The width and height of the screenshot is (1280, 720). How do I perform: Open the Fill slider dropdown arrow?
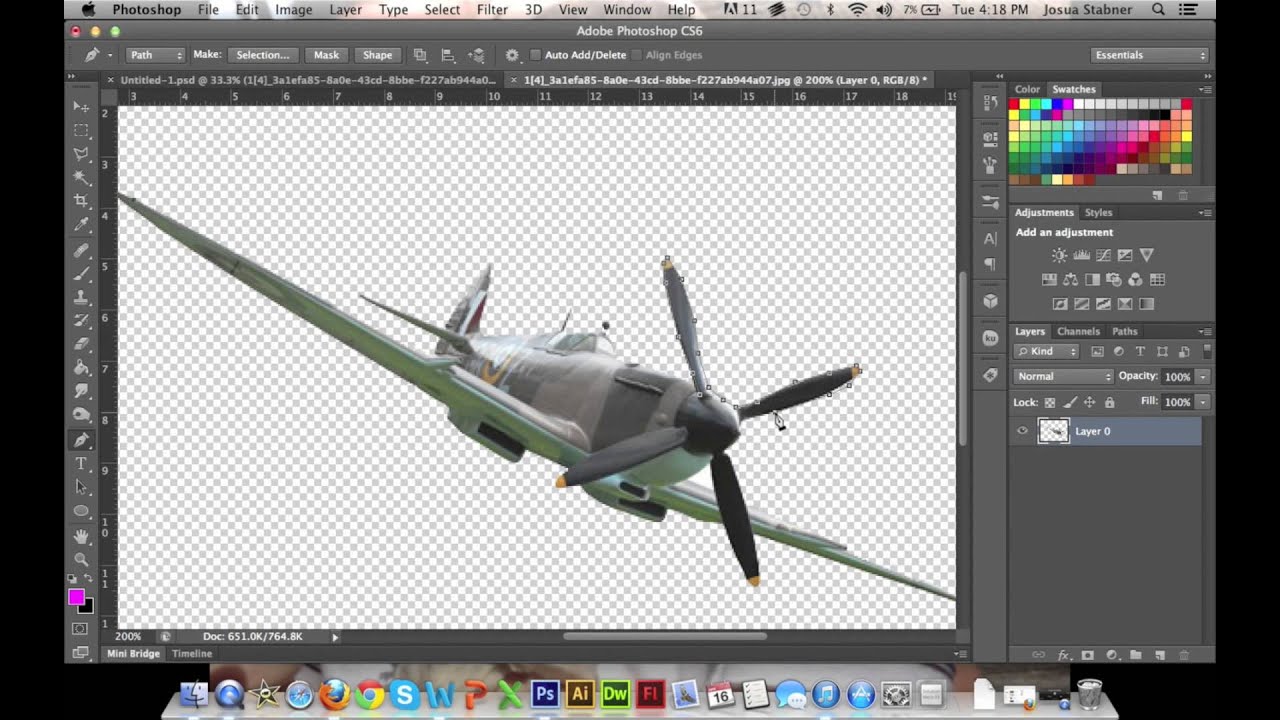[1202, 402]
